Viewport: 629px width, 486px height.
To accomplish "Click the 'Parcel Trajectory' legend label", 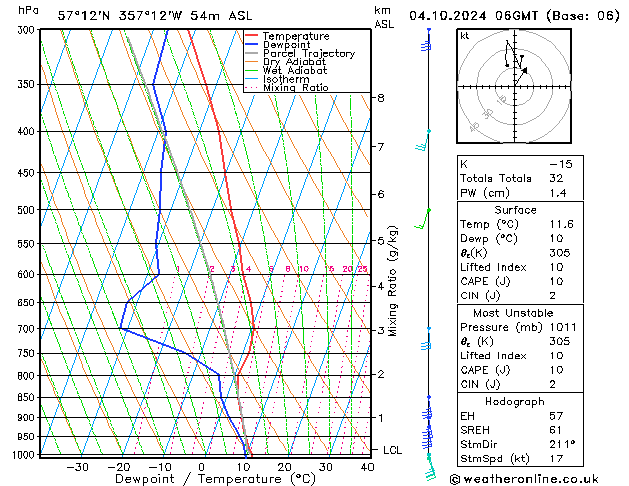I will [x=309, y=53].
